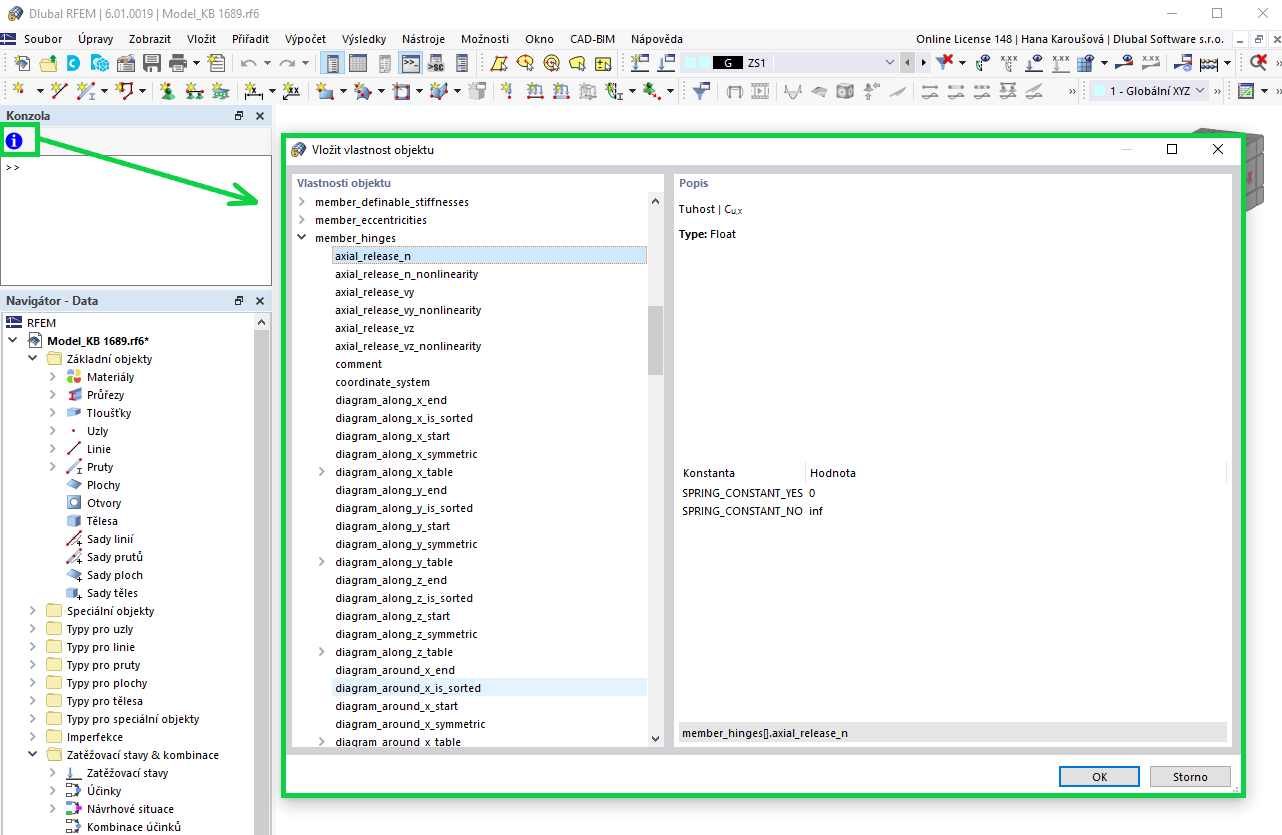Click the save diskette icon
Screen dimensions: 1282x835
point(152,63)
